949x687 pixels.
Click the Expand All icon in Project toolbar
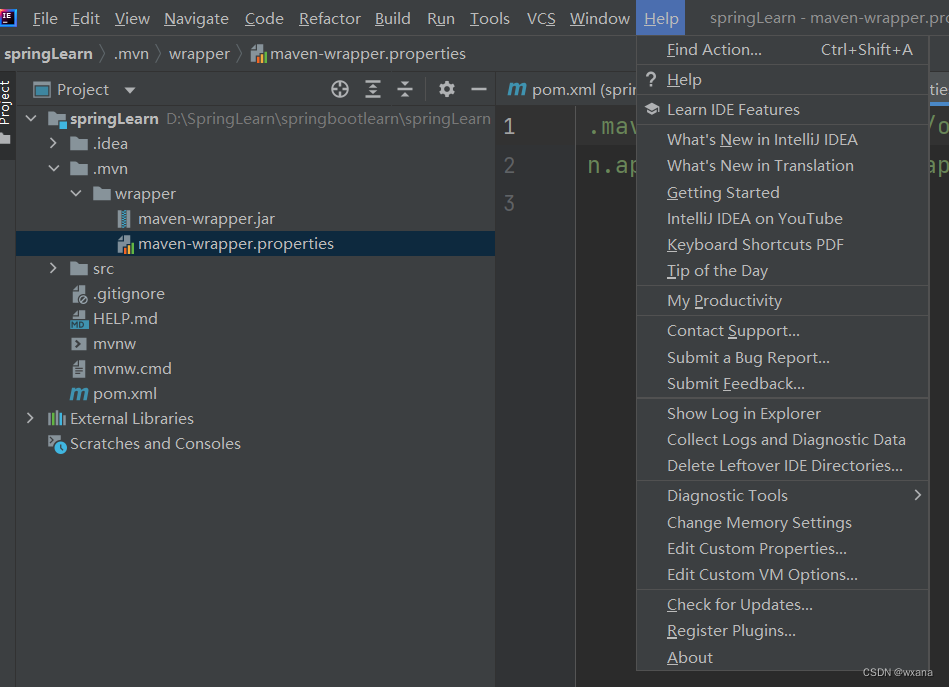tap(373, 89)
